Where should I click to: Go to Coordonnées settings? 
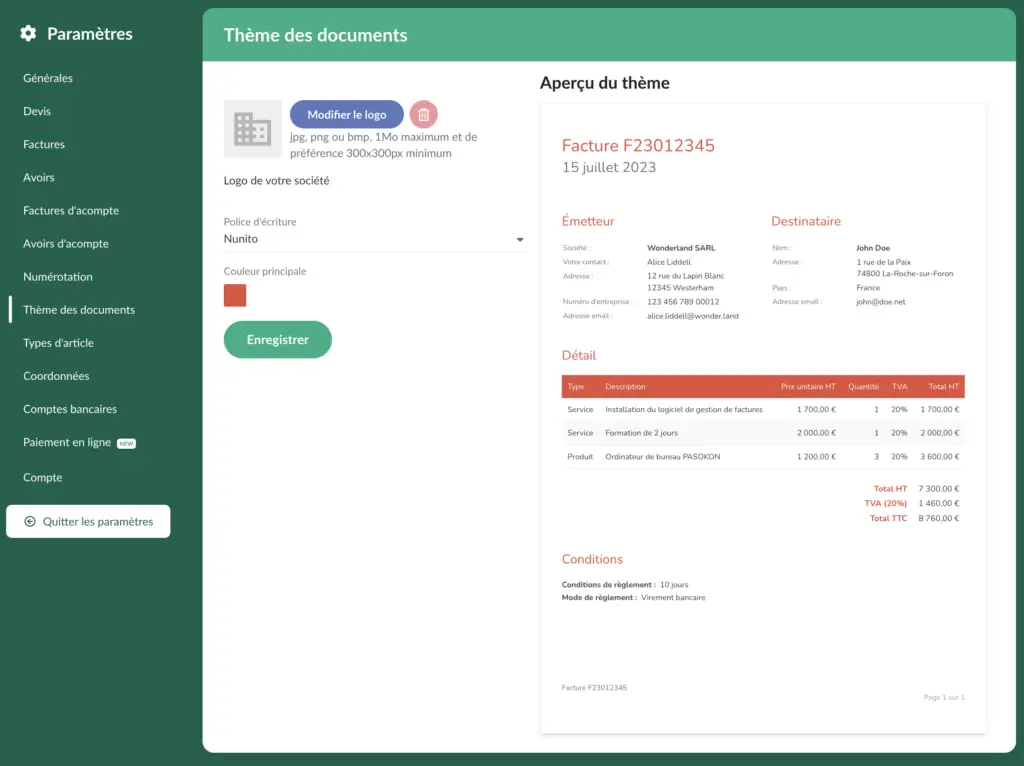pos(56,376)
